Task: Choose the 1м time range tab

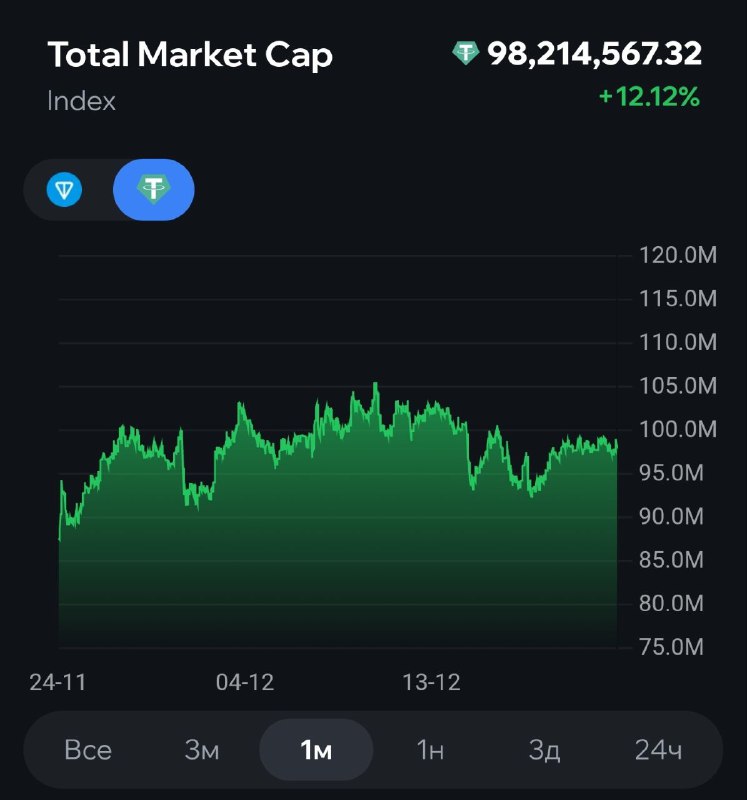Action: point(316,750)
